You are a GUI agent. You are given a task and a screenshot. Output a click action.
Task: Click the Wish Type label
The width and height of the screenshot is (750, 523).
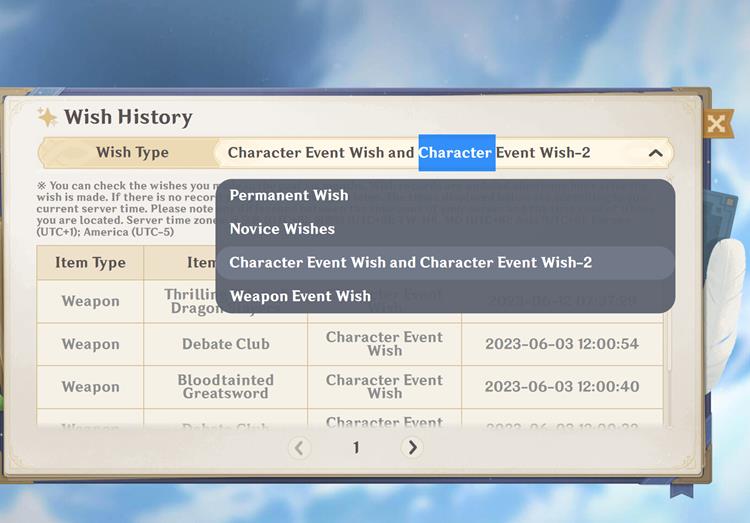point(132,152)
